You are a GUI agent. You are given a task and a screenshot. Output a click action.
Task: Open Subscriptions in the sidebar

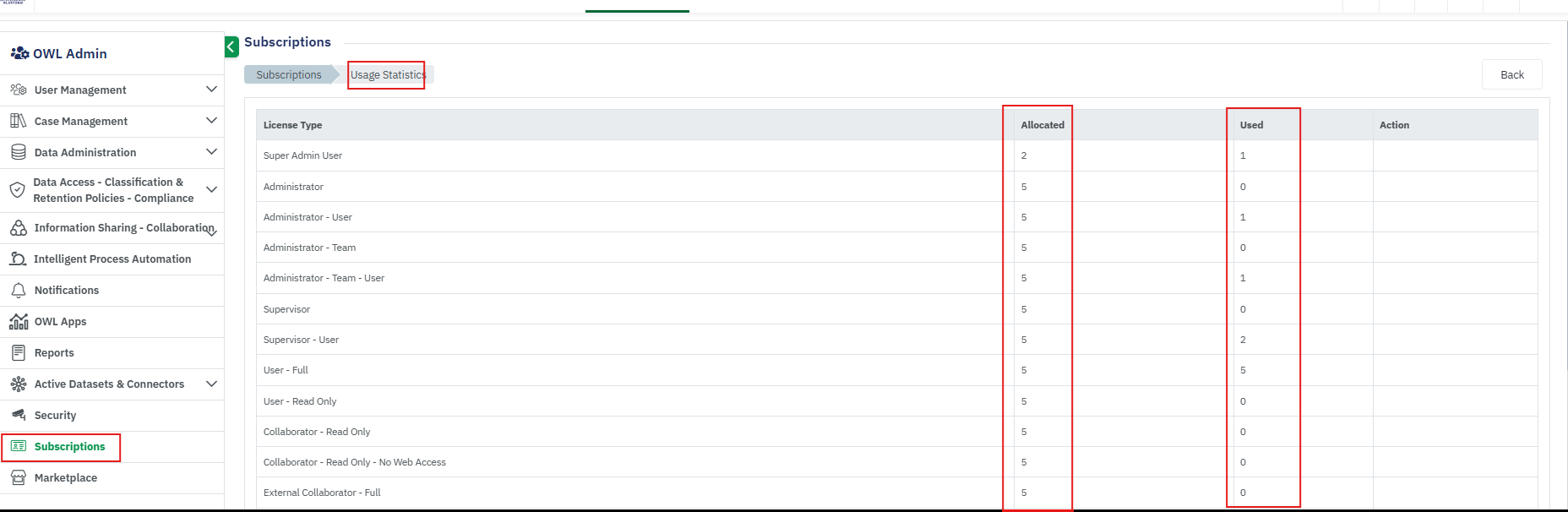[x=69, y=447]
